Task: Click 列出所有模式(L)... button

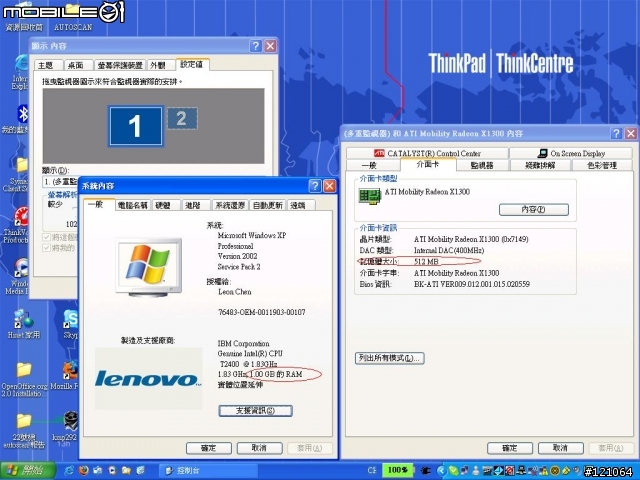Action: click(x=389, y=358)
